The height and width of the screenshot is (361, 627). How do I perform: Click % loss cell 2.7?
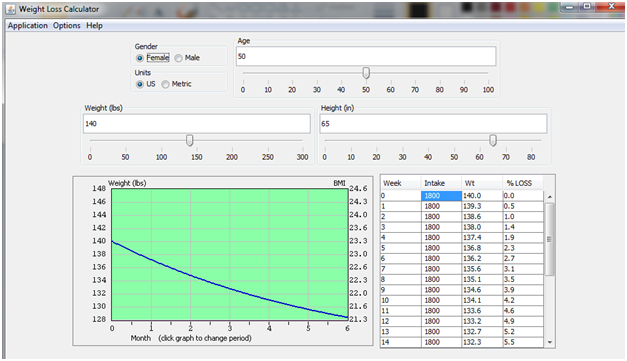pyautogui.click(x=523, y=259)
